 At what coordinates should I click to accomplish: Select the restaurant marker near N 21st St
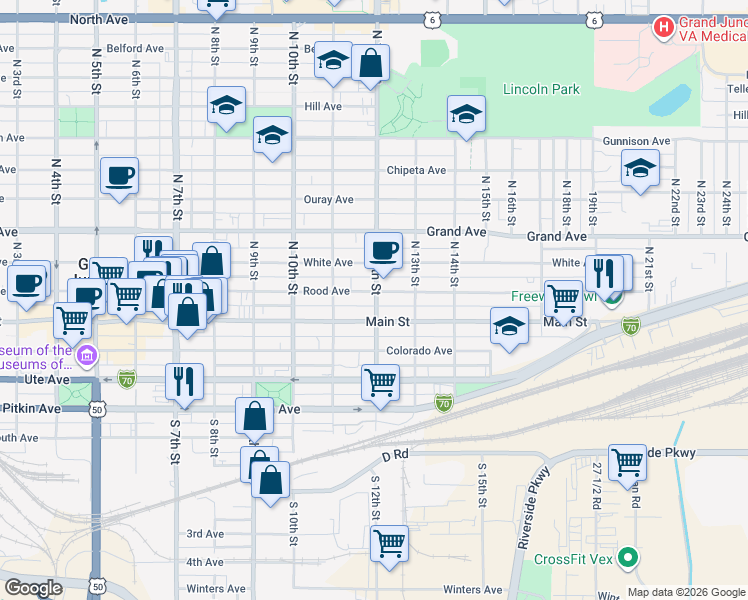pyautogui.click(x=604, y=275)
